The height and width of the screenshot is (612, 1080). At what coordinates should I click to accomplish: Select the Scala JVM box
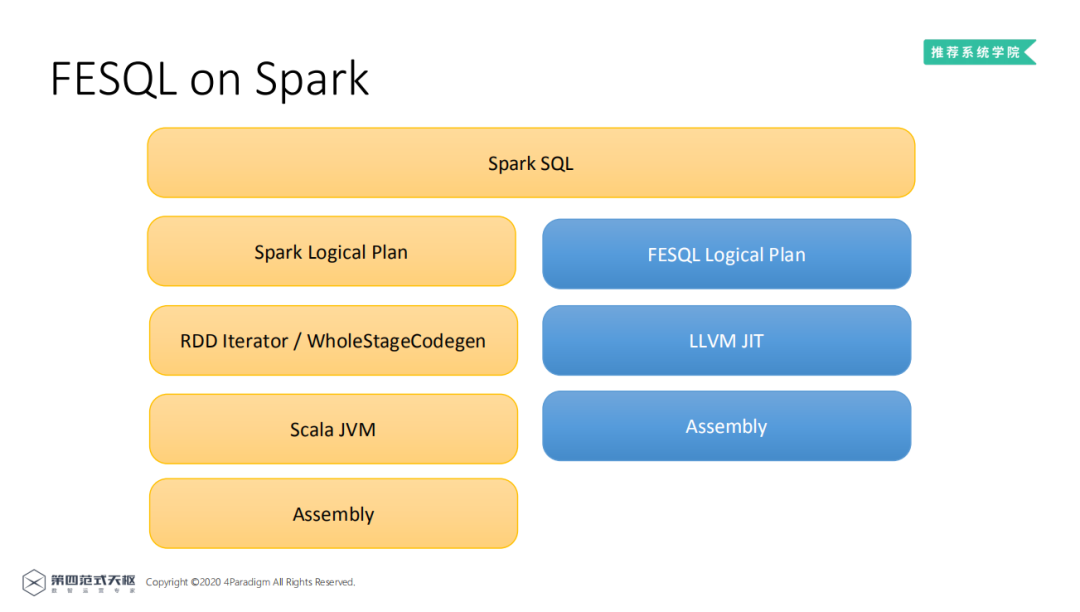333,429
